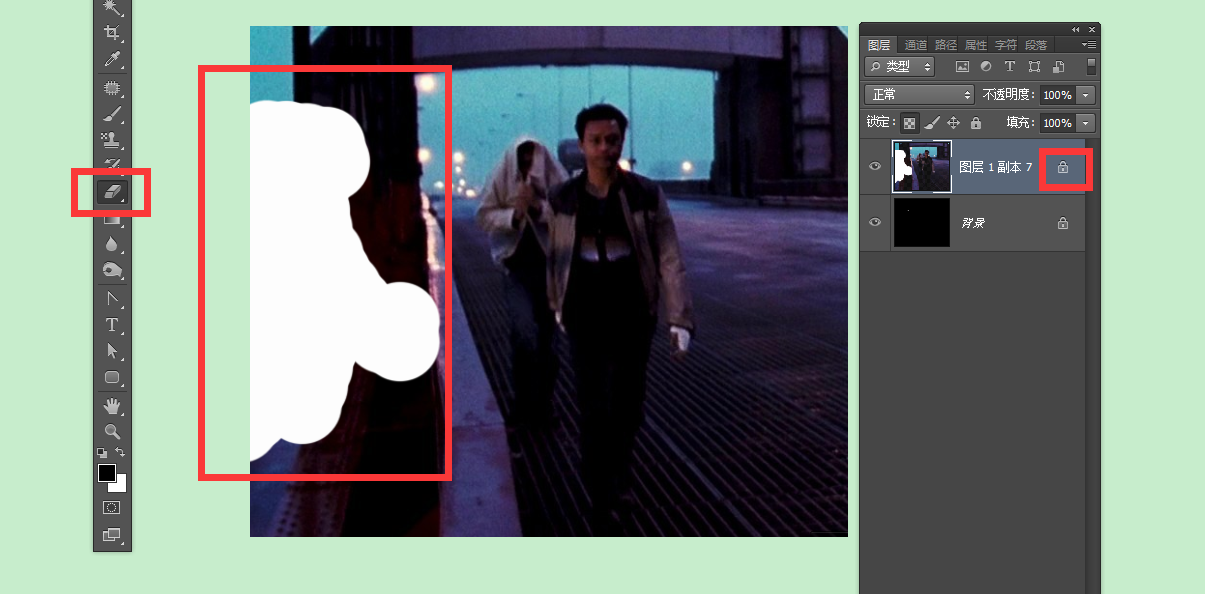Swap foreground and background colors
This screenshot has width=1205, height=594.
click(121, 453)
